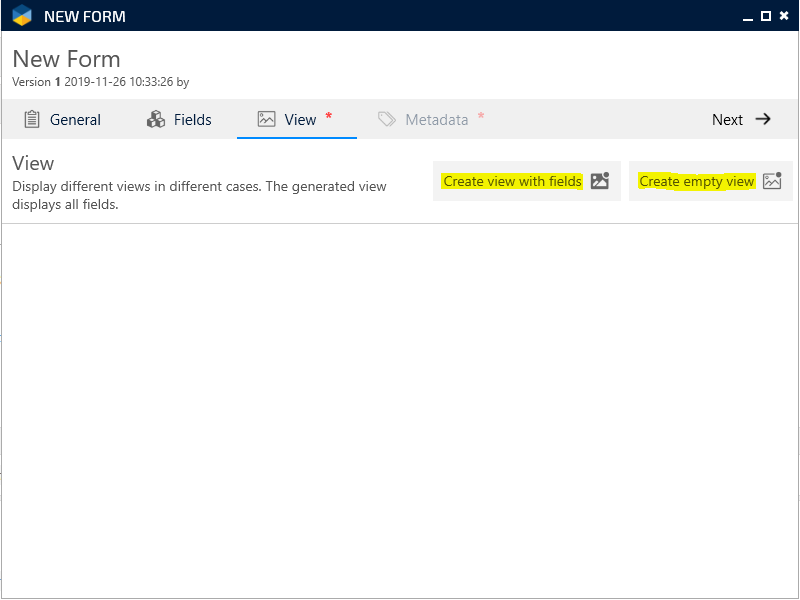Close the New Form window
This screenshot has width=800, height=600.
(x=784, y=16)
